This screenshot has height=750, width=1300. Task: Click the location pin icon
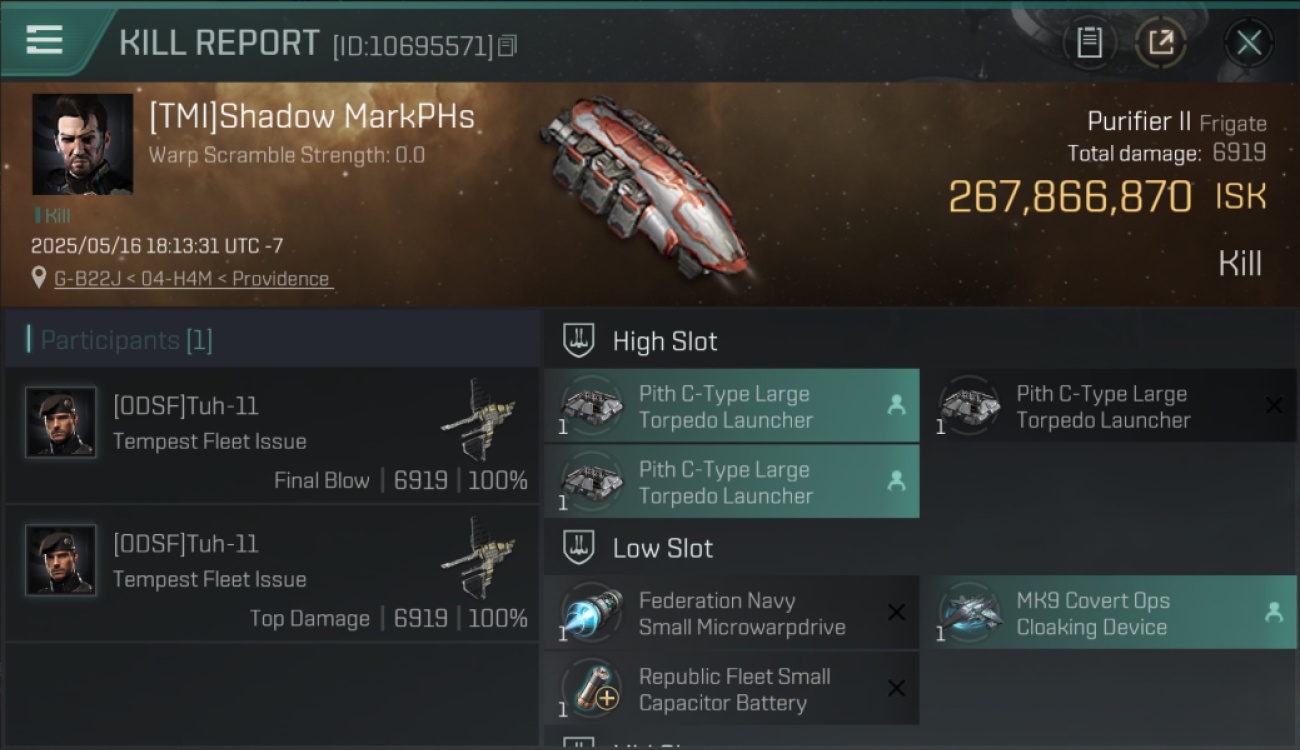click(x=39, y=279)
